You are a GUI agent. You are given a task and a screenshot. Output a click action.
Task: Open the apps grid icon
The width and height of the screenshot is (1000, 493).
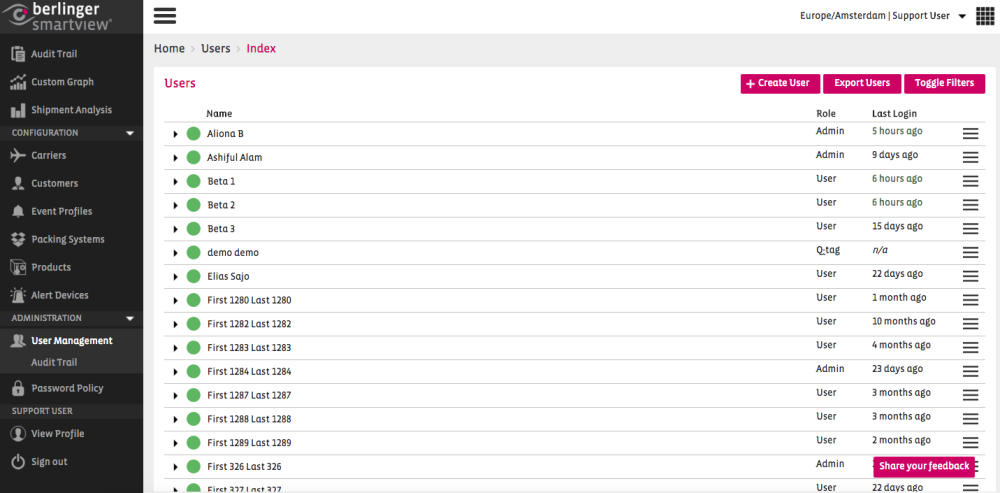click(985, 16)
